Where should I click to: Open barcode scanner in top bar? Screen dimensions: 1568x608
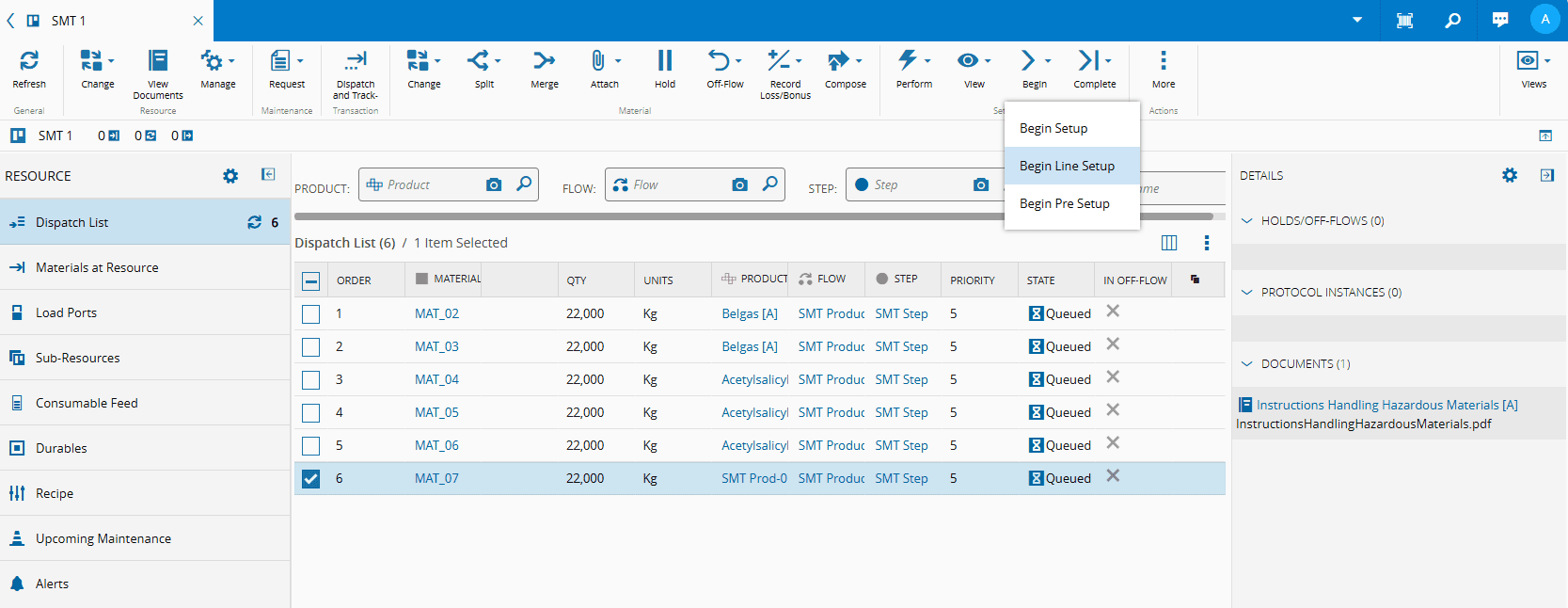tap(1404, 20)
